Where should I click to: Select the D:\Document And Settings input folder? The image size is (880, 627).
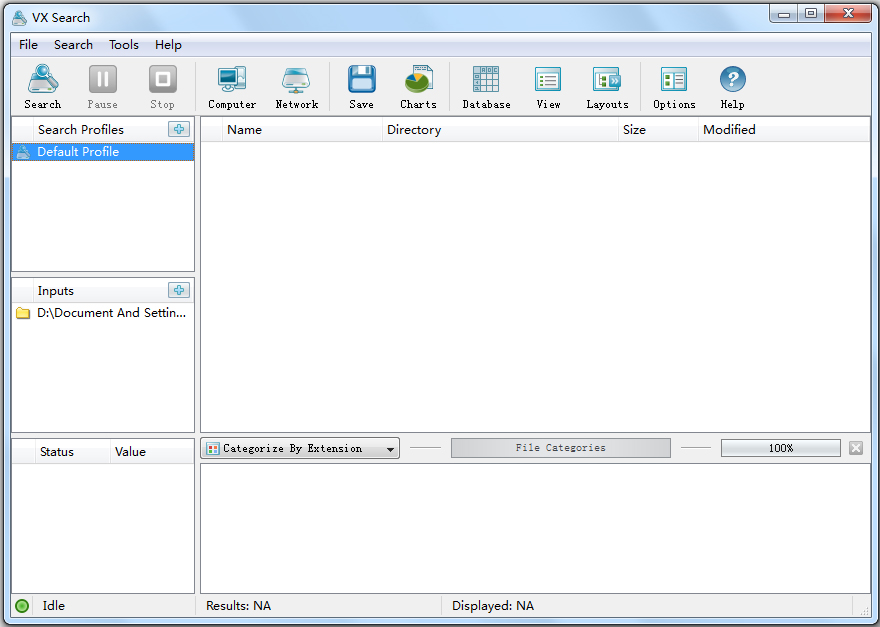pos(111,313)
